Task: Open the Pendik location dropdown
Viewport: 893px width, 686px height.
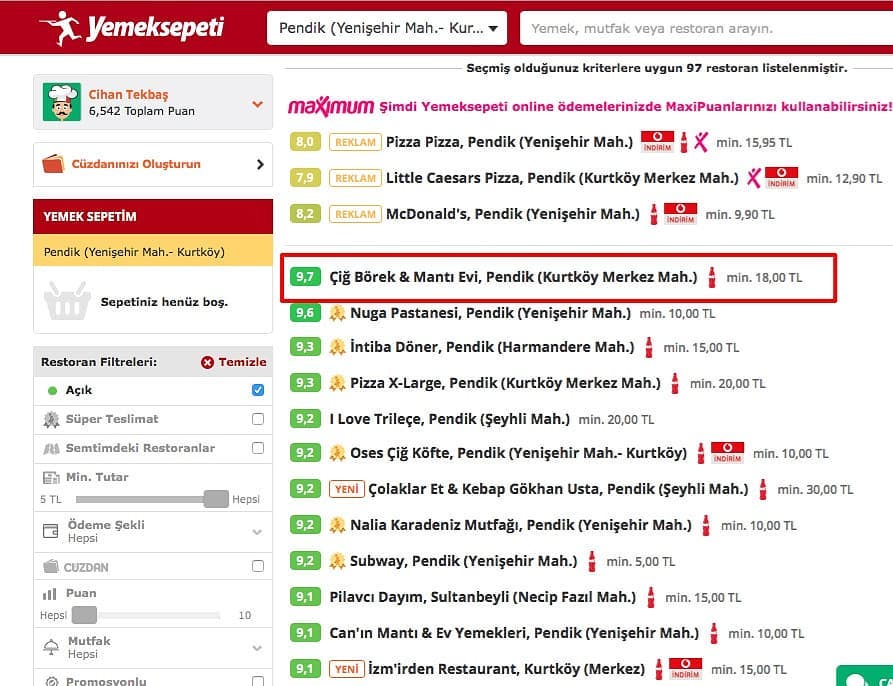Action: tap(387, 28)
